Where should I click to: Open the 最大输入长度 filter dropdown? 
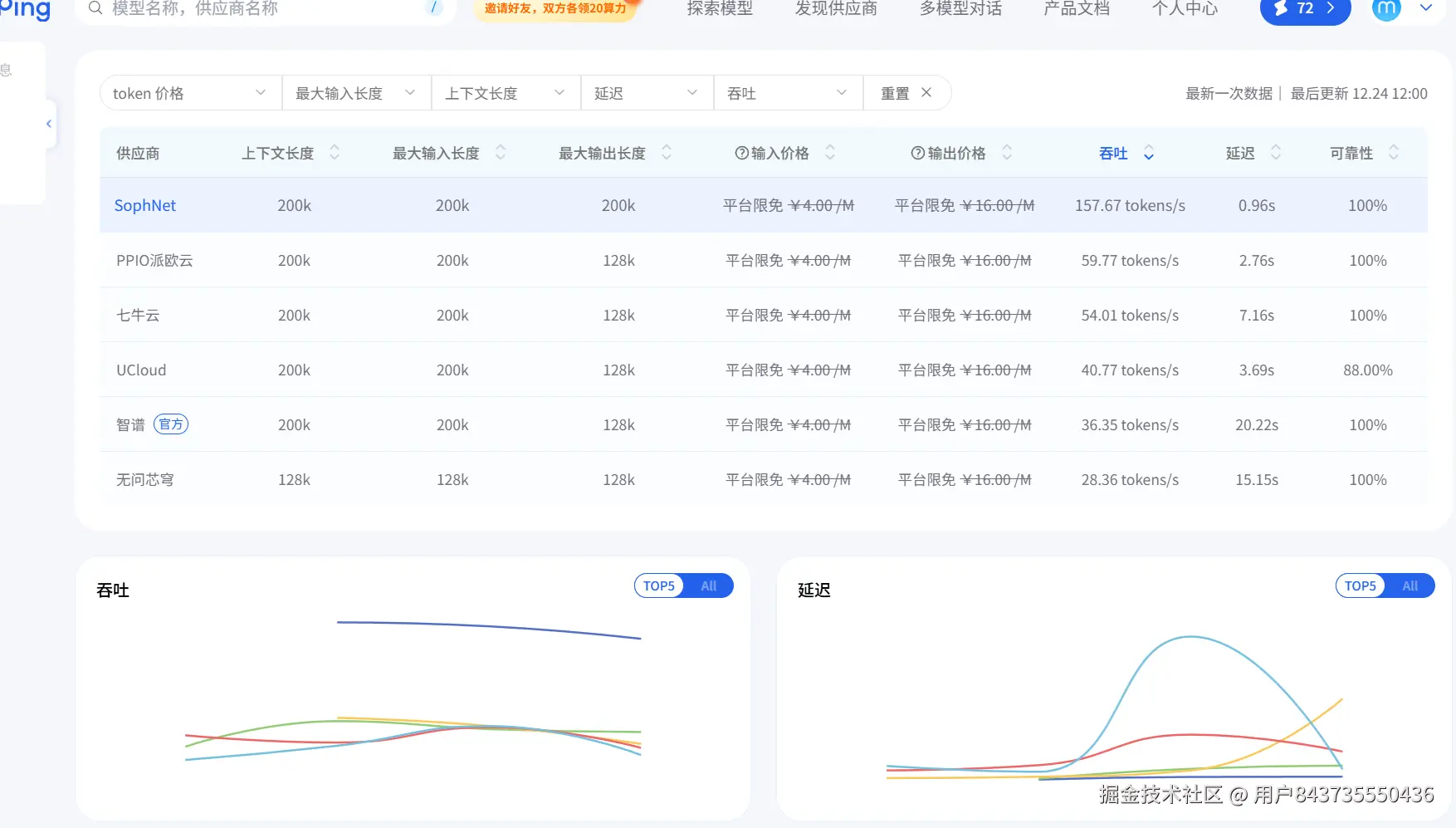357,93
